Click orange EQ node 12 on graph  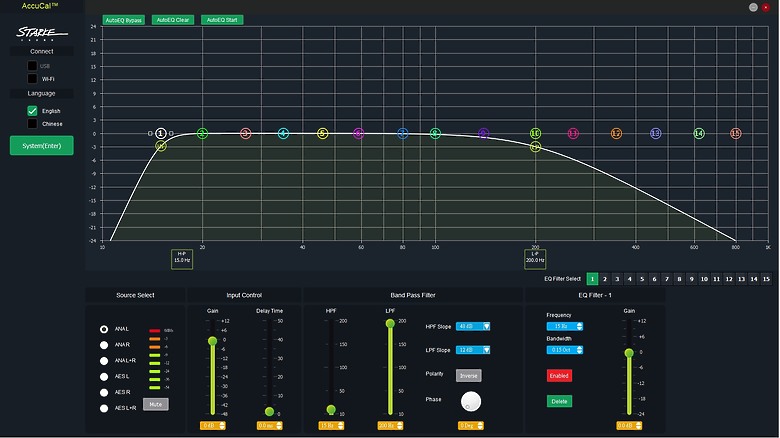[616, 133]
